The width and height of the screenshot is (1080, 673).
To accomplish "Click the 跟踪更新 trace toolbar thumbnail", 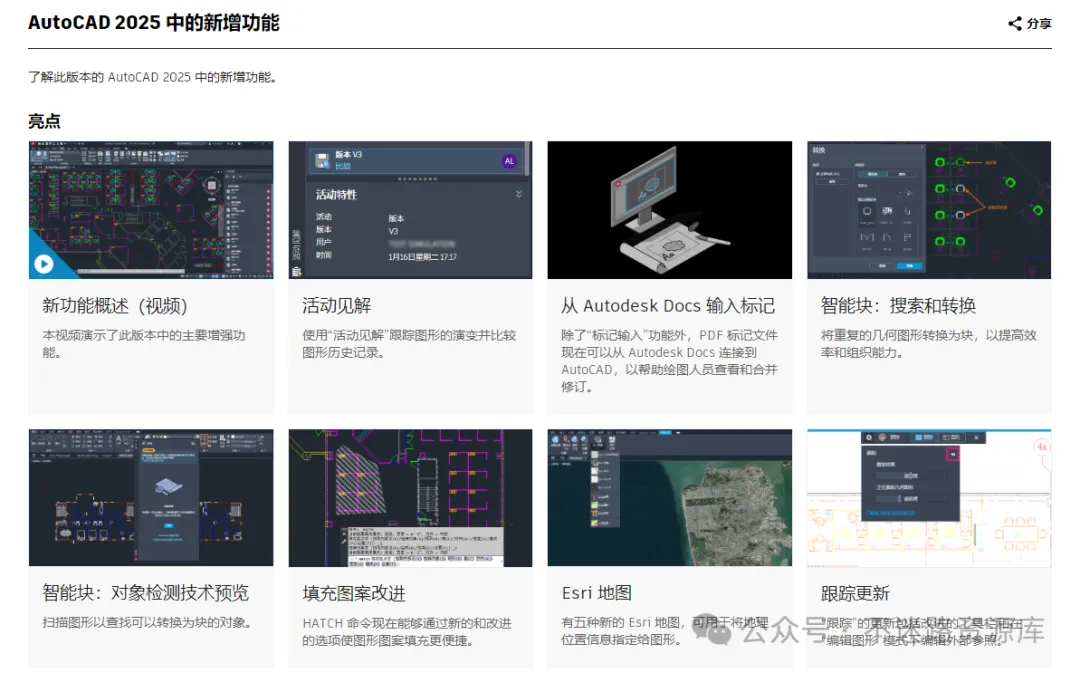I will click(929, 497).
